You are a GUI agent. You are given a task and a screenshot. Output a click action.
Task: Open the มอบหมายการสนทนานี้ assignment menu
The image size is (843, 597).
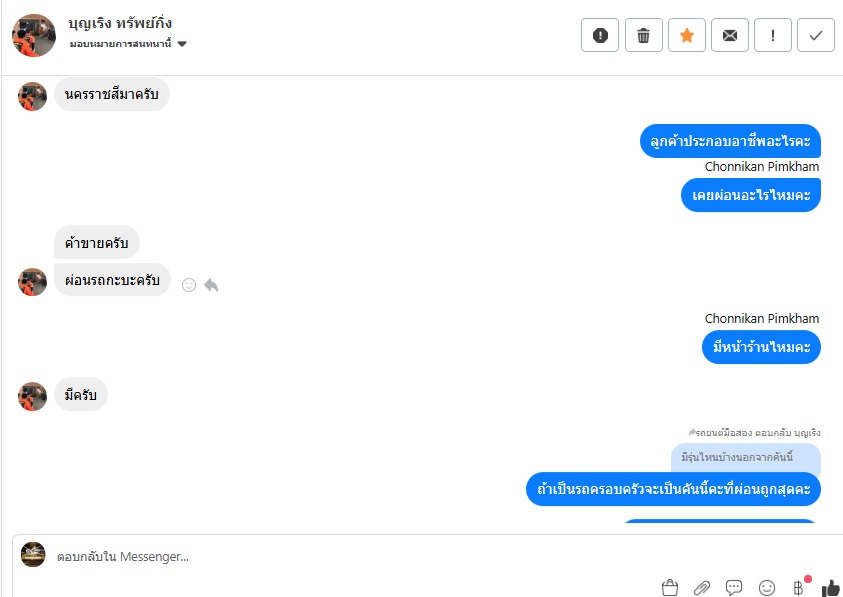(121, 44)
